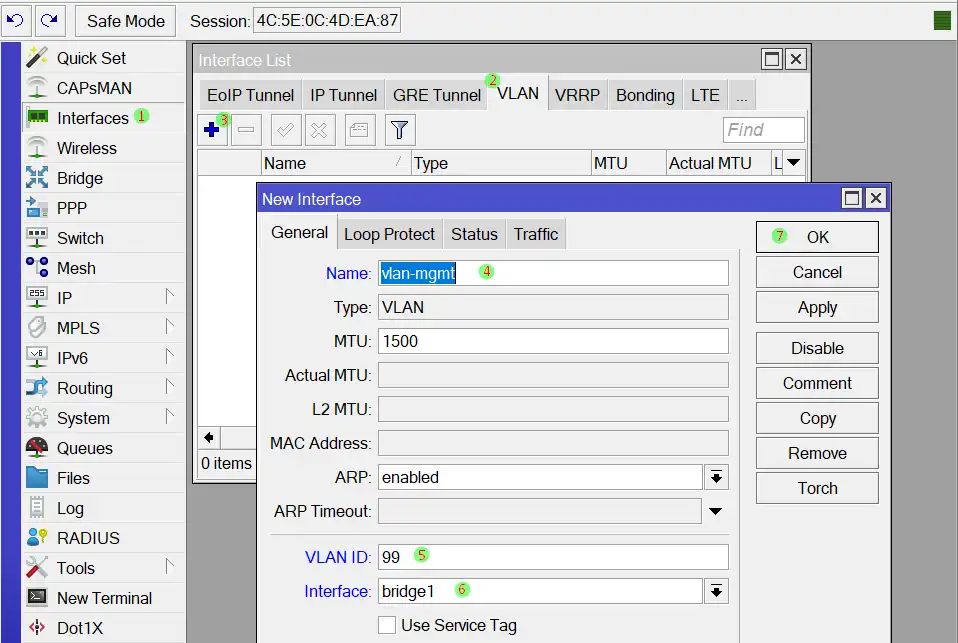This screenshot has height=643, width=958.
Task: Switch to the VRRP tab
Action: [x=577, y=95]
